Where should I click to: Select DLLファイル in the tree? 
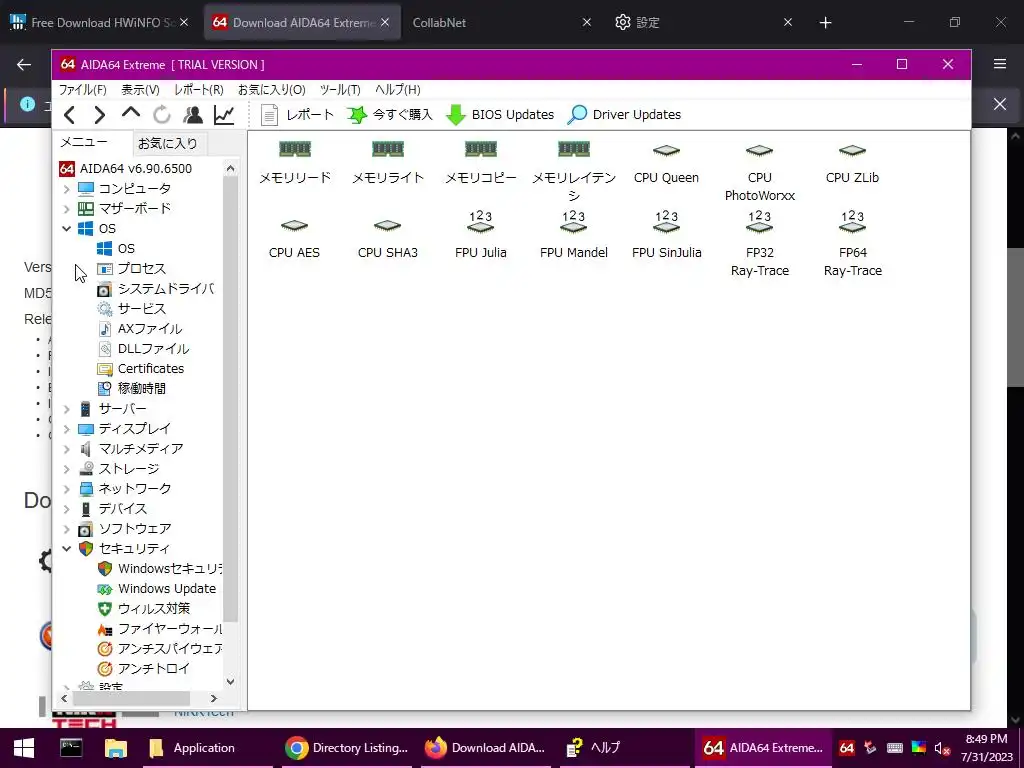[143, 349]
